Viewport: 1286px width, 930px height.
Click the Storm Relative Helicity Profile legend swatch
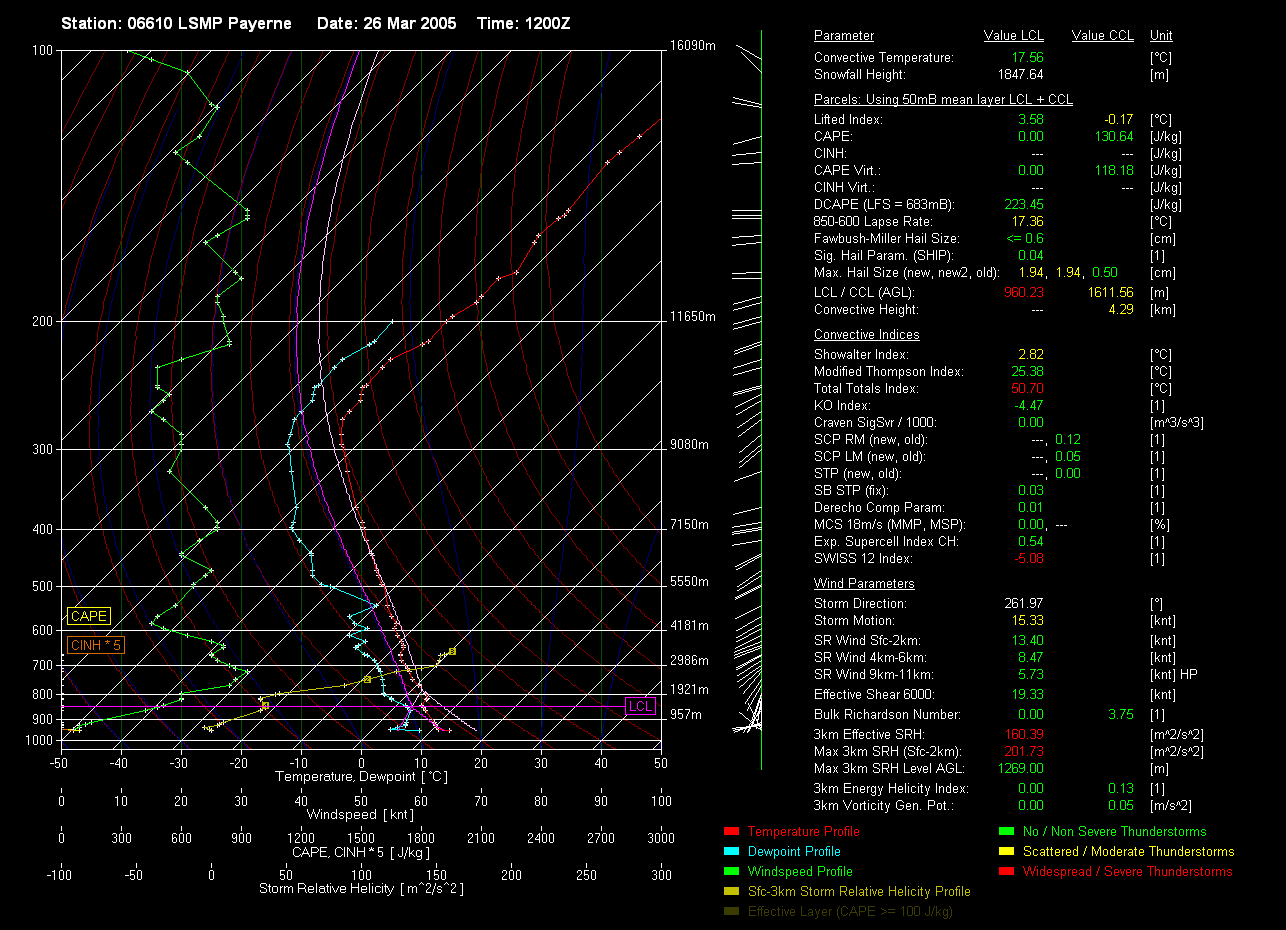click(730, 891)
